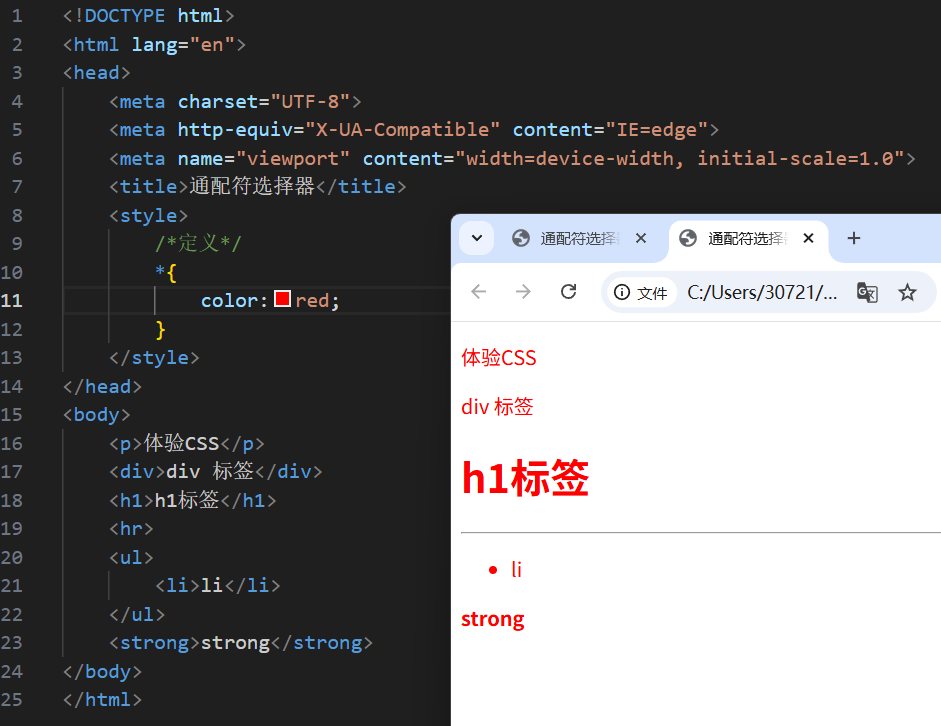Screen dimensions: 941x726
Task: Bookmark page with the star icon
Action: tap(907, 292)
